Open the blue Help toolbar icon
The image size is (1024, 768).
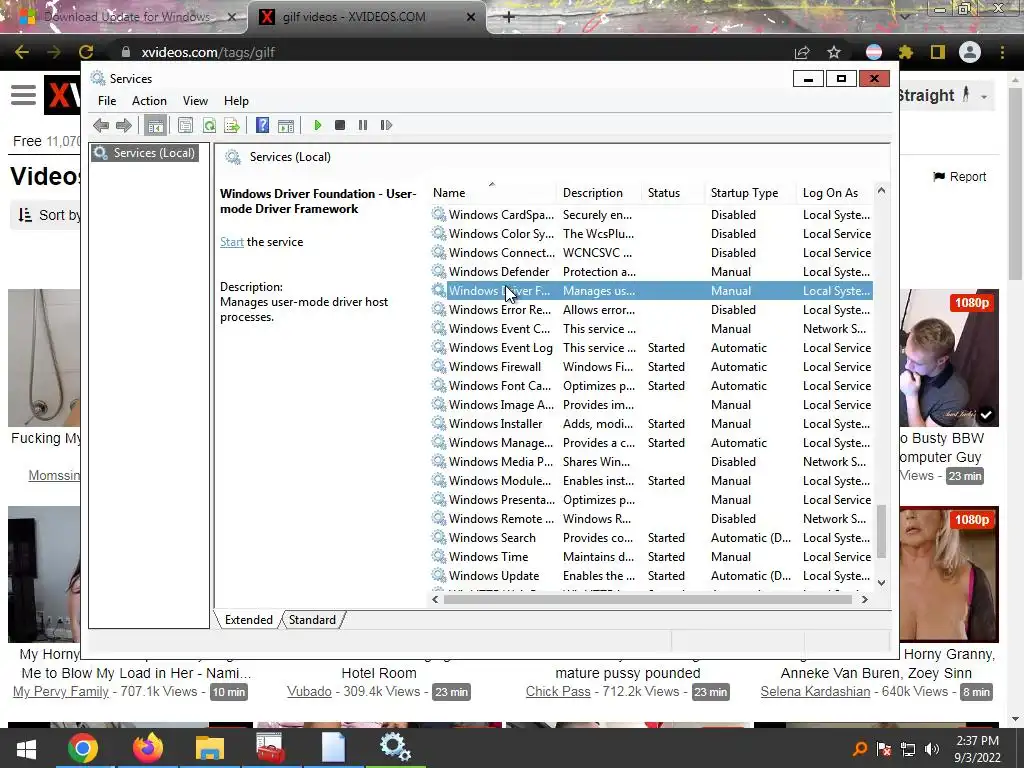pos(263,125)
